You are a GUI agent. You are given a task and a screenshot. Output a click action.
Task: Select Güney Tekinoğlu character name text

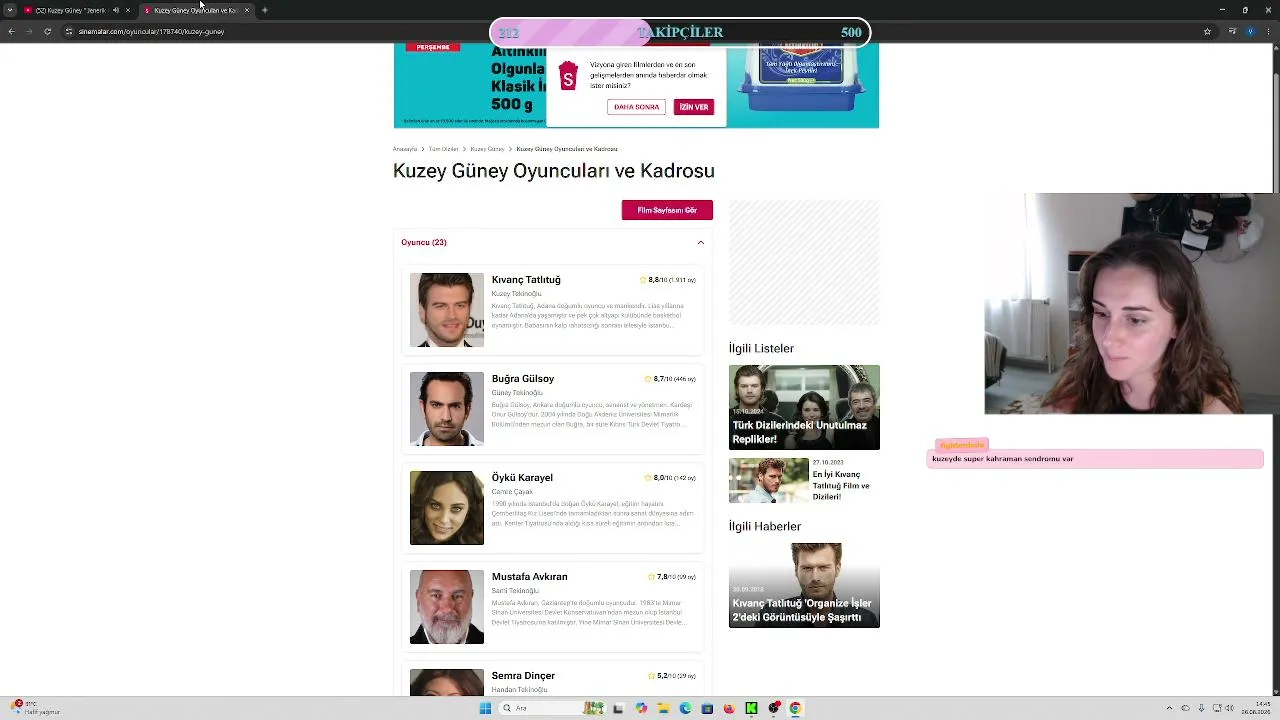tap(516, 393)
